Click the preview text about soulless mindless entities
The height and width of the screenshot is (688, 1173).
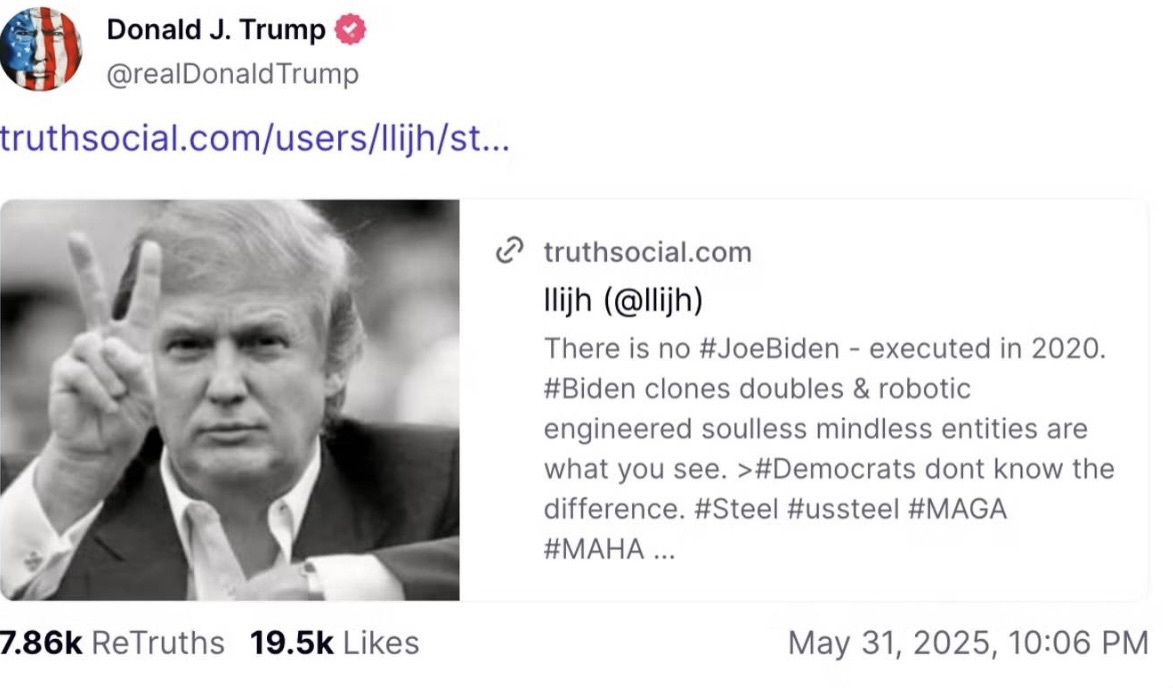815,429
